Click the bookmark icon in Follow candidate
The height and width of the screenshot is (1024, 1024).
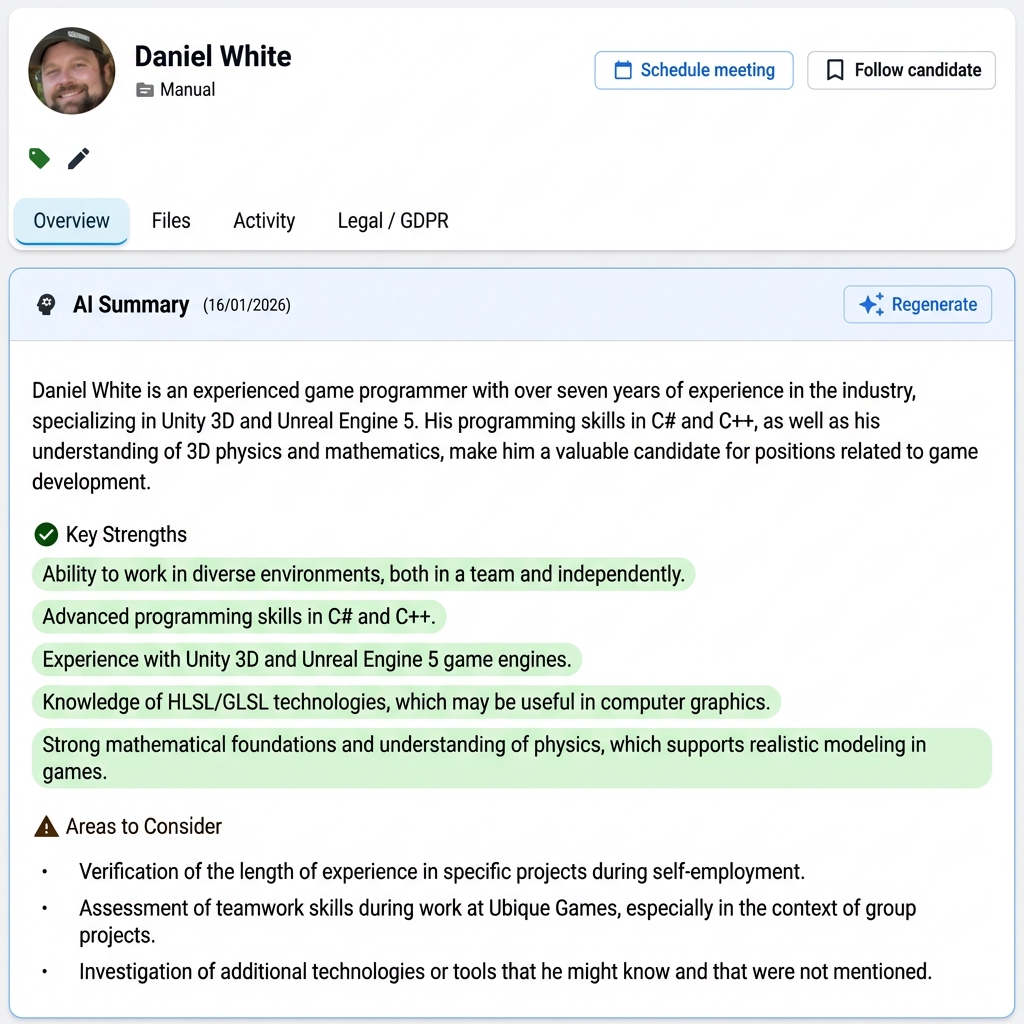835,70
